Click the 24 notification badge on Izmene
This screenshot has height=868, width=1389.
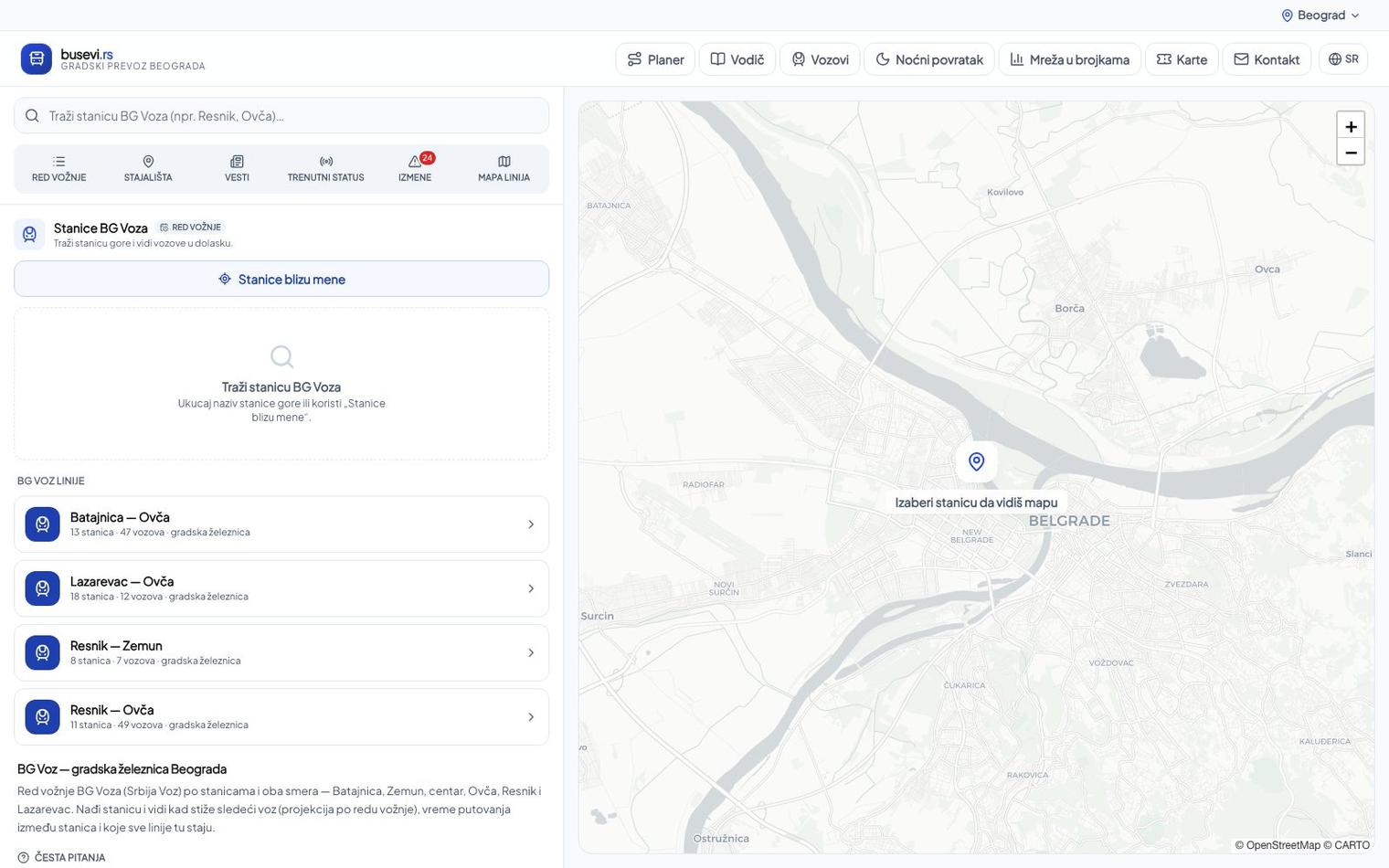coord(427,158)
